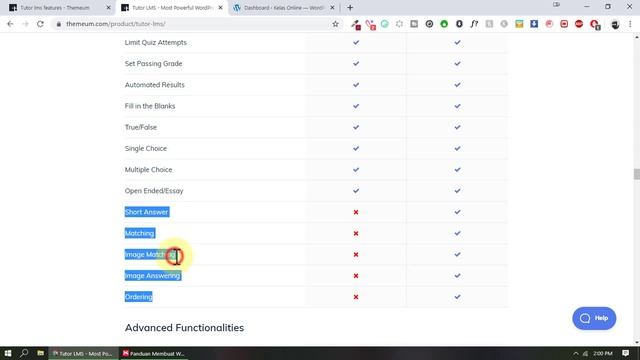This screenshot has width=640, height=360.
Task: Open the taskbar clock showing 2:00 PM
Action: pos(603,353)
